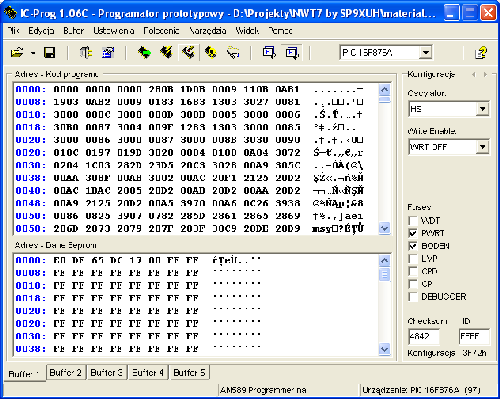Click first word at code address 0008

tap(66, 102)
